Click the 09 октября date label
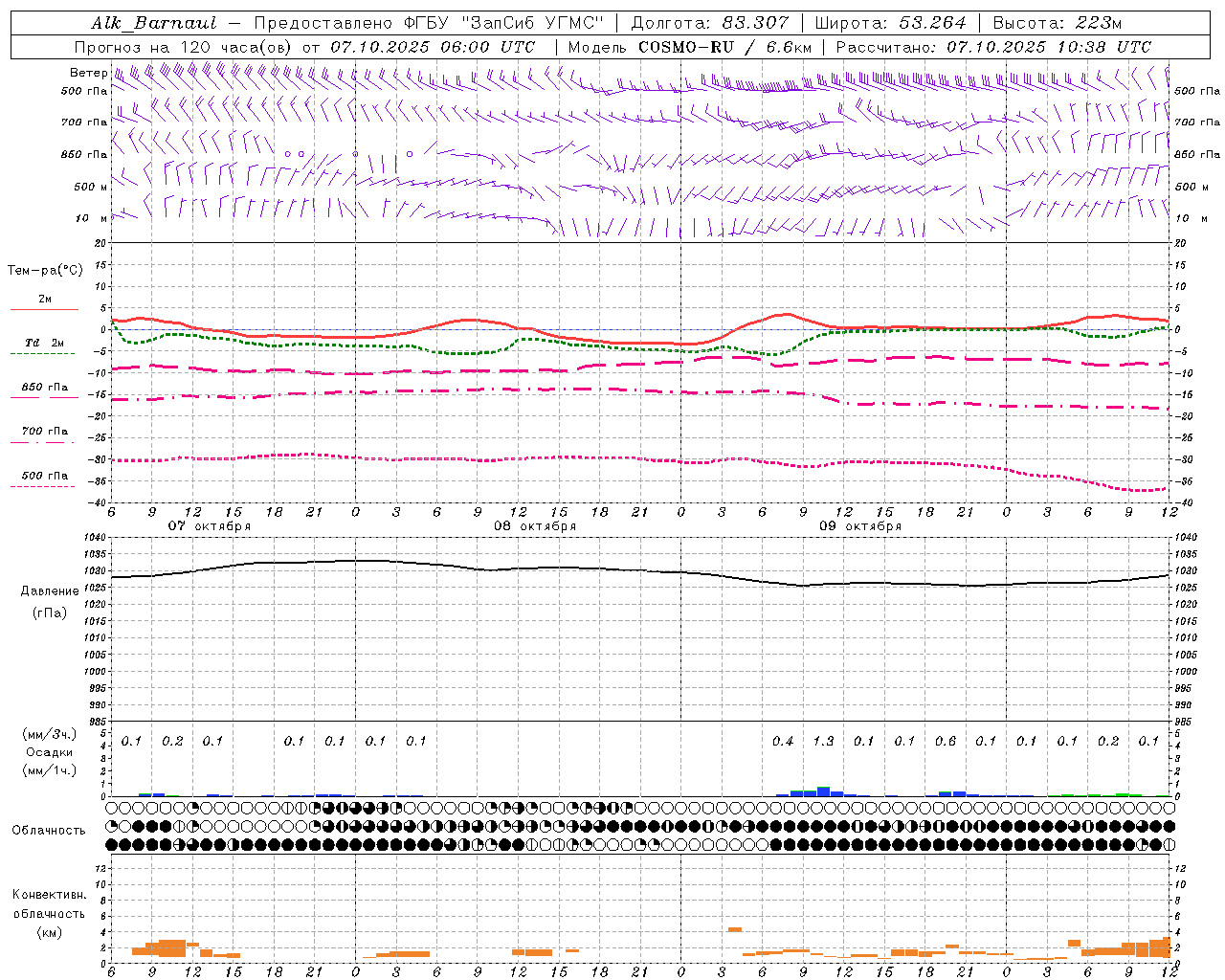The width and height of the screenshot is (1225, 980). [x=860, y=525]
